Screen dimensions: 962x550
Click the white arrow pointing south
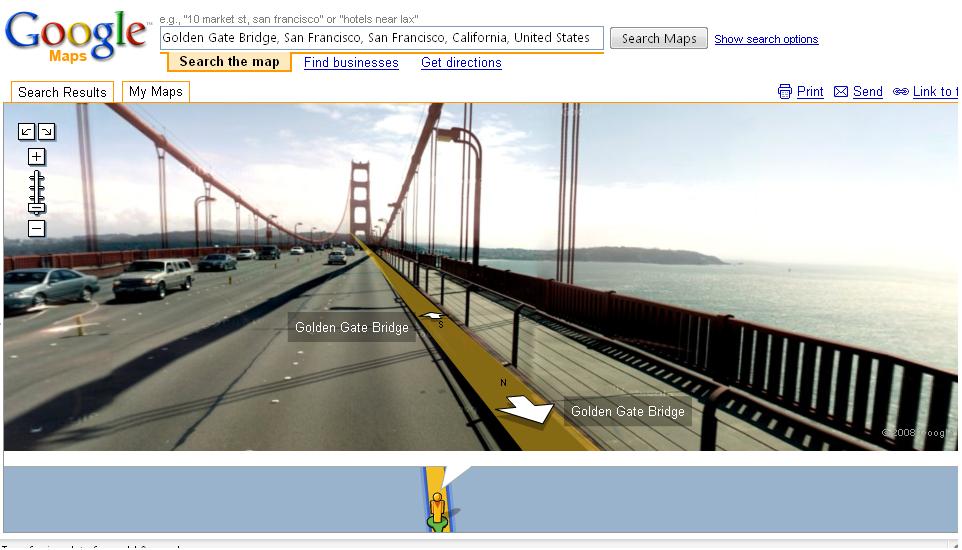433,316
